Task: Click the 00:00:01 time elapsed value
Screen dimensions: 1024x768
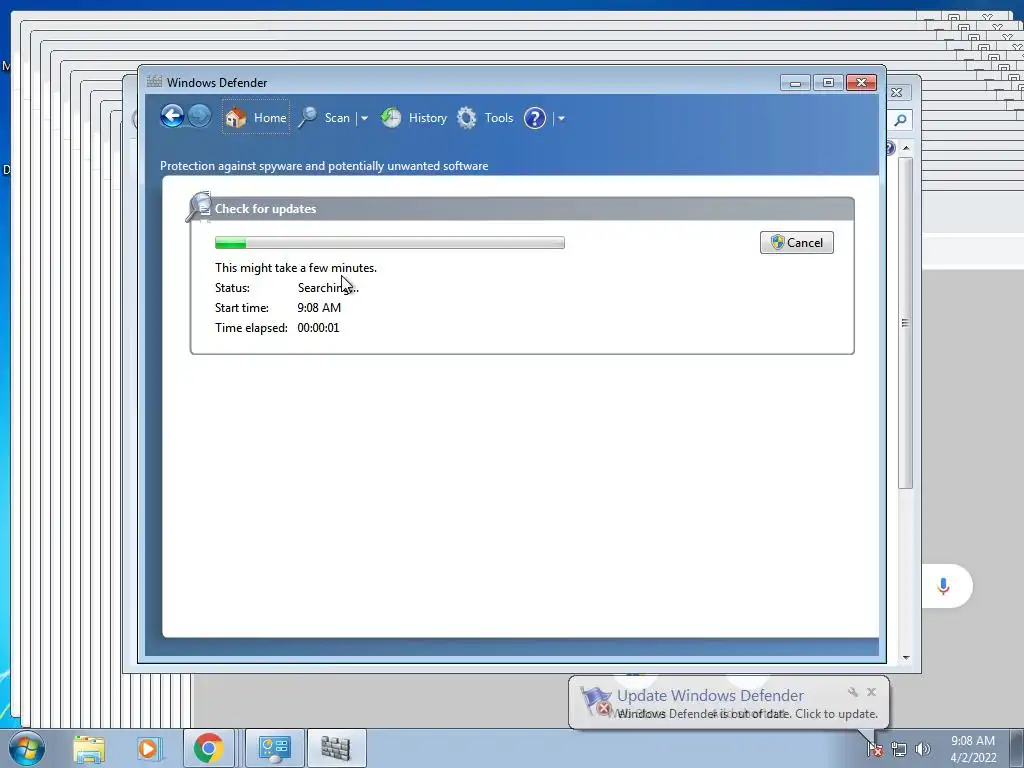Action: point(318,328)
